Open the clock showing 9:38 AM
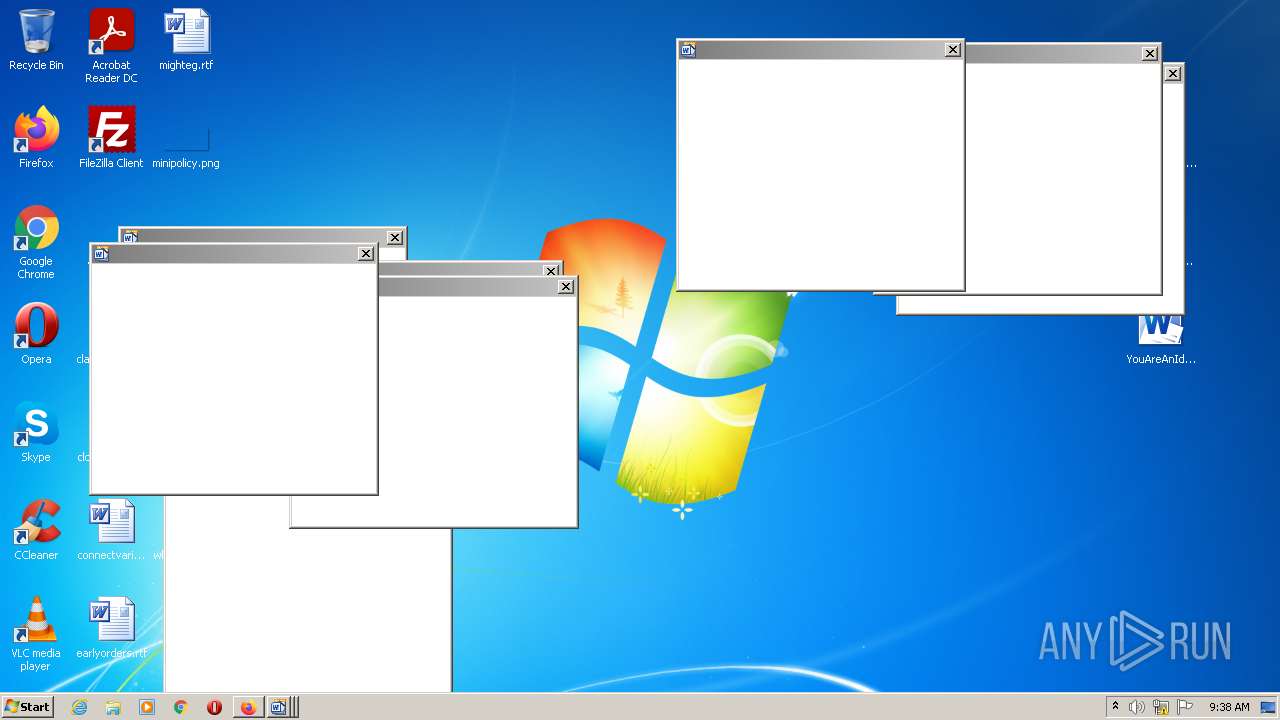This screenshot has height=720, width=1280. click(x=1229, y=707)
